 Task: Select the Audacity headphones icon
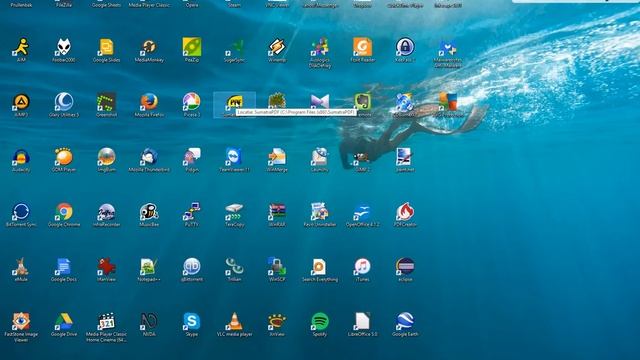point(21,157)
